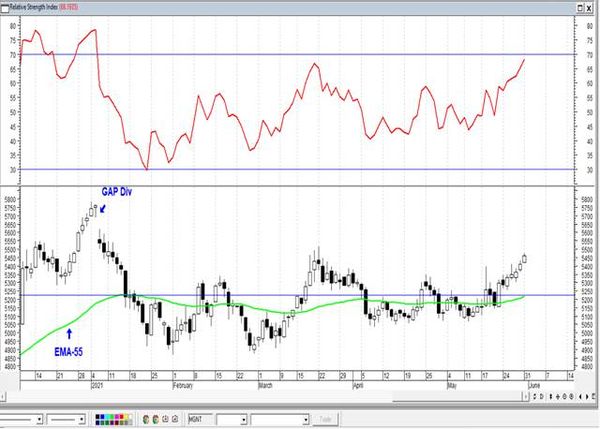Pick the red swatch in the color palette

tap(121, 416)
